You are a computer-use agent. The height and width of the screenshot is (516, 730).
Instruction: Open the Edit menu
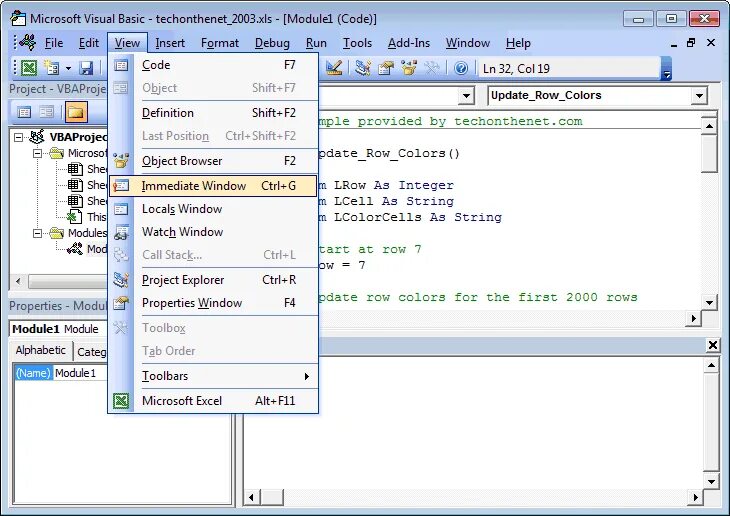[88, 43]
